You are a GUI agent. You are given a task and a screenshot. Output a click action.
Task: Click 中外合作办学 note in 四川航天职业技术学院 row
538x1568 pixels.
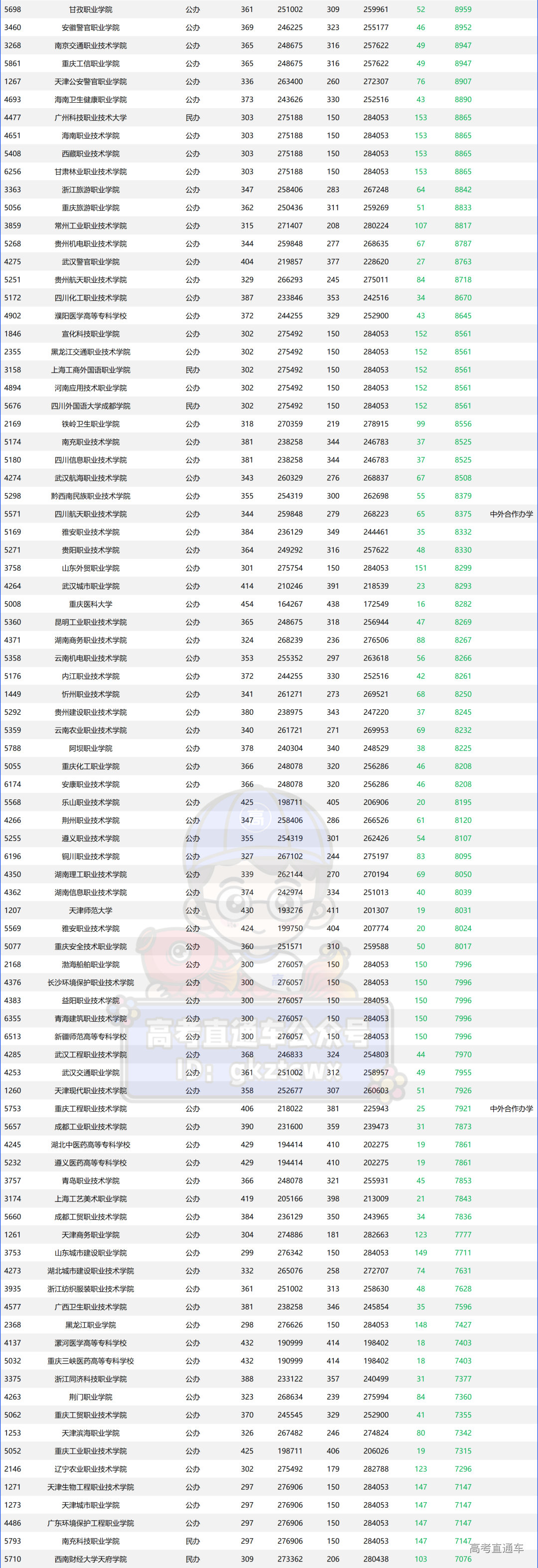tap(511, 515)
